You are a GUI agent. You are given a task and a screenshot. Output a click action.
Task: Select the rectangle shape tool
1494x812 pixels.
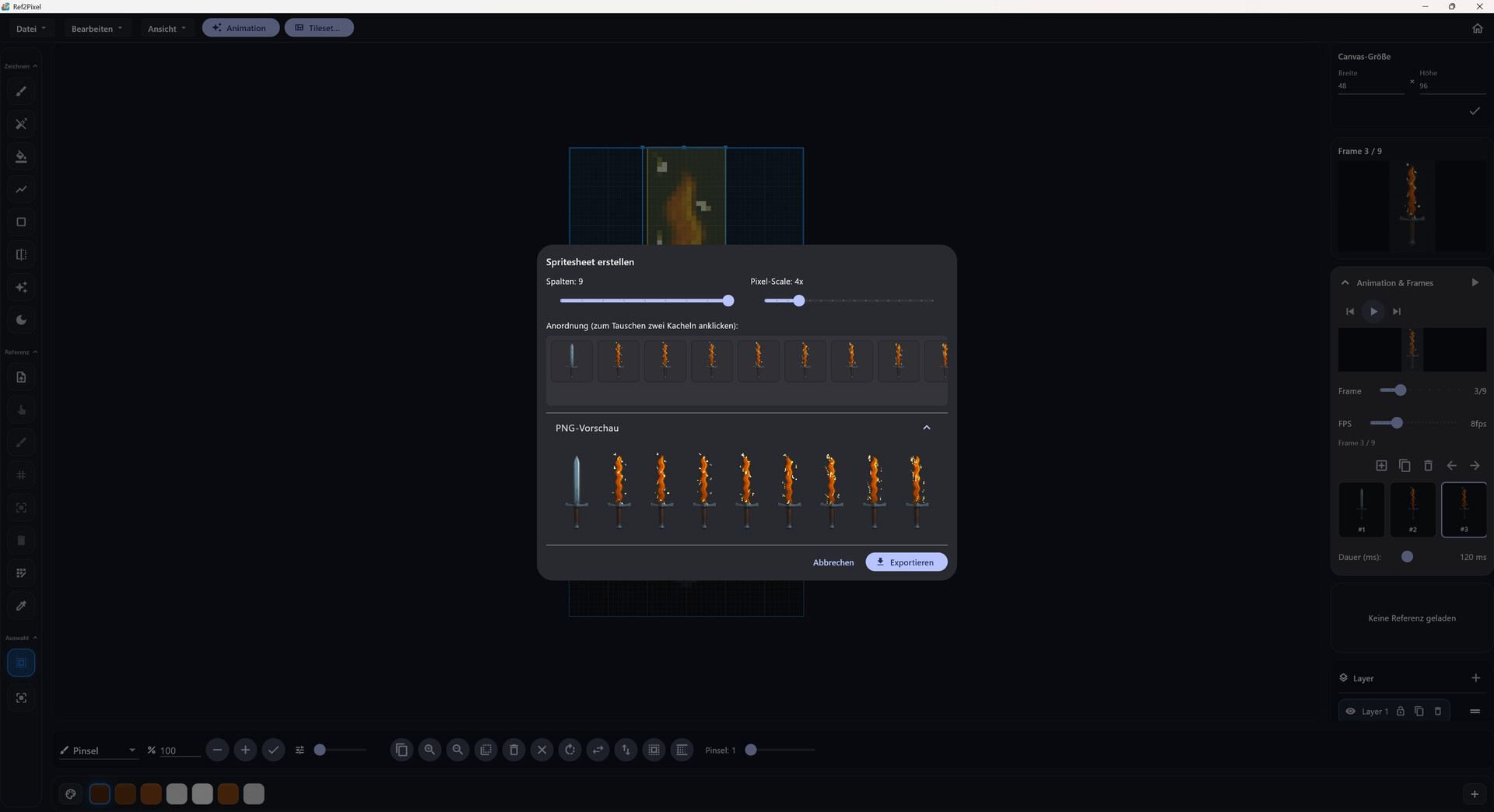pos(21,222)
